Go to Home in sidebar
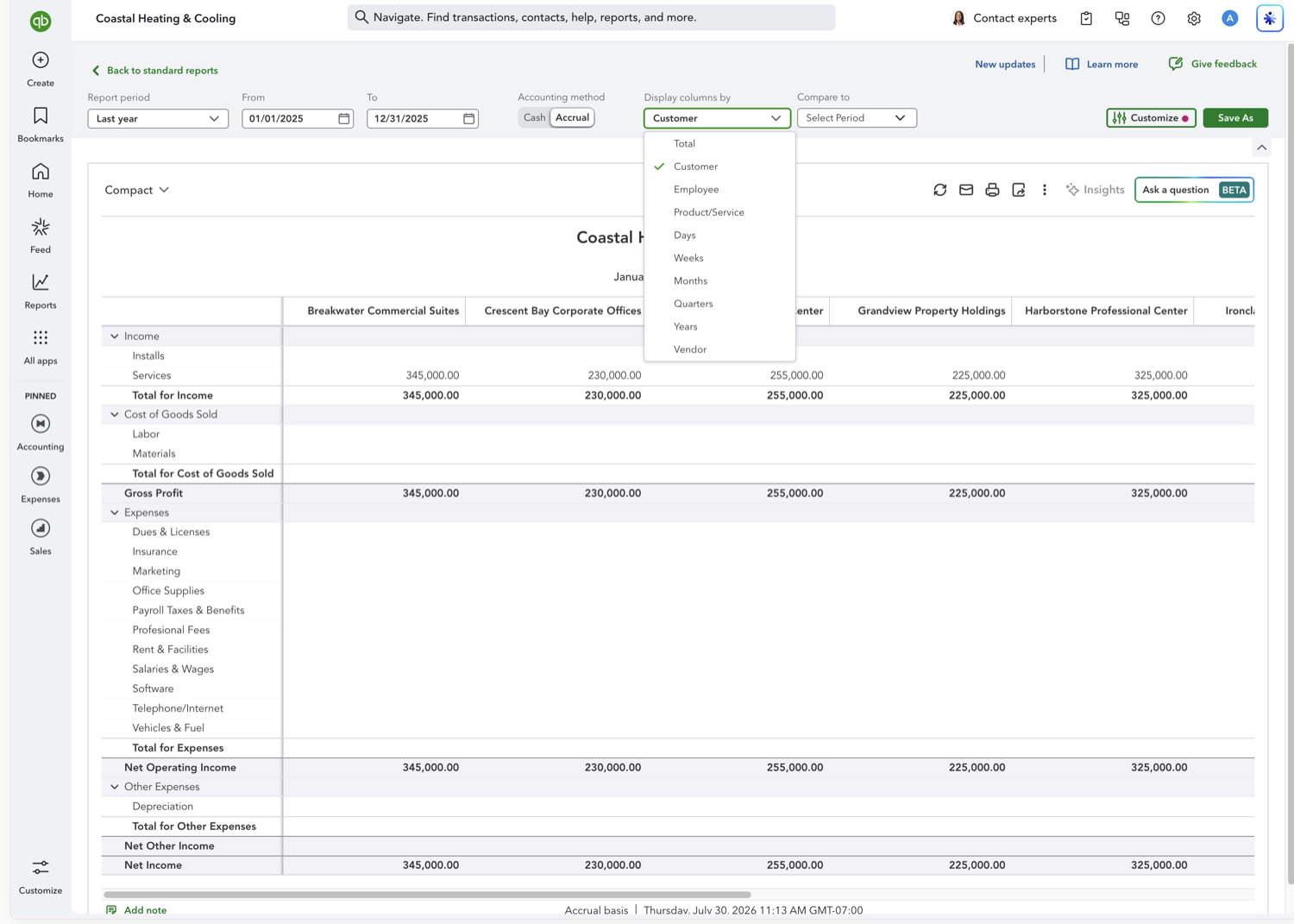The image size is (1294, 924). pos(41,172)
